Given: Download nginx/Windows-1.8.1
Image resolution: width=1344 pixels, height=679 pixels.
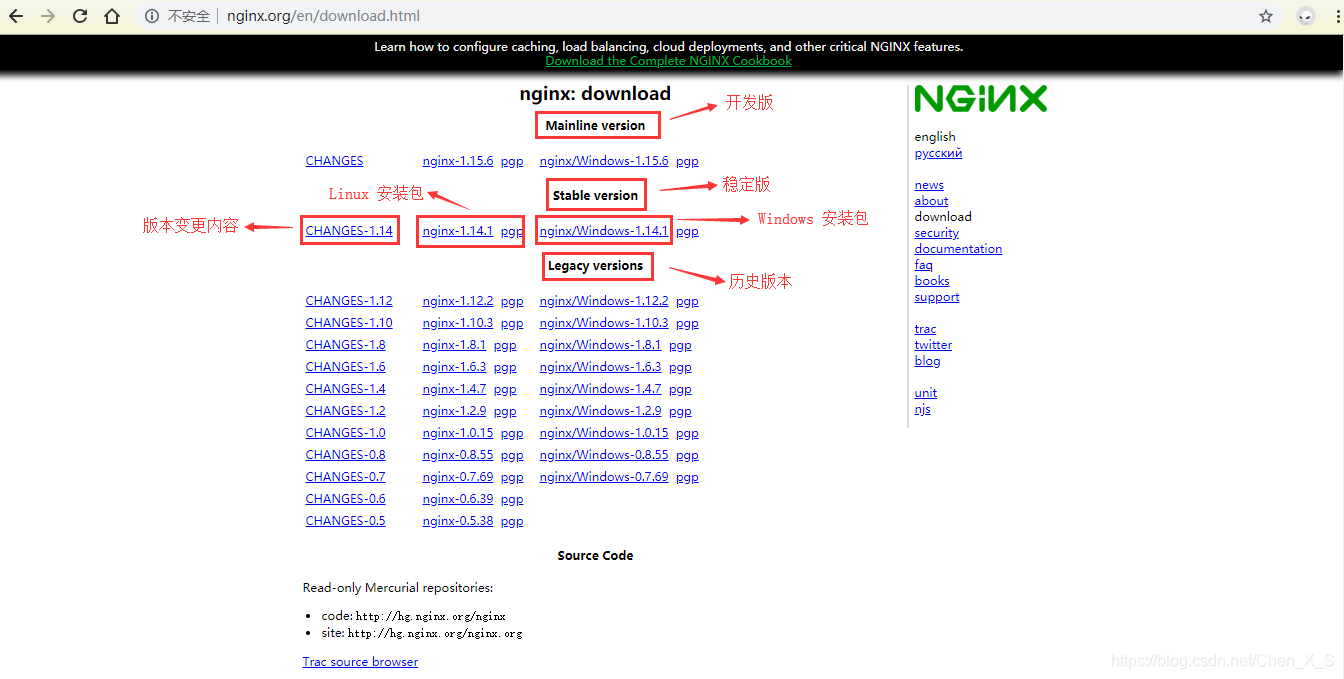Looking at the screenshot, I should 600,345.
